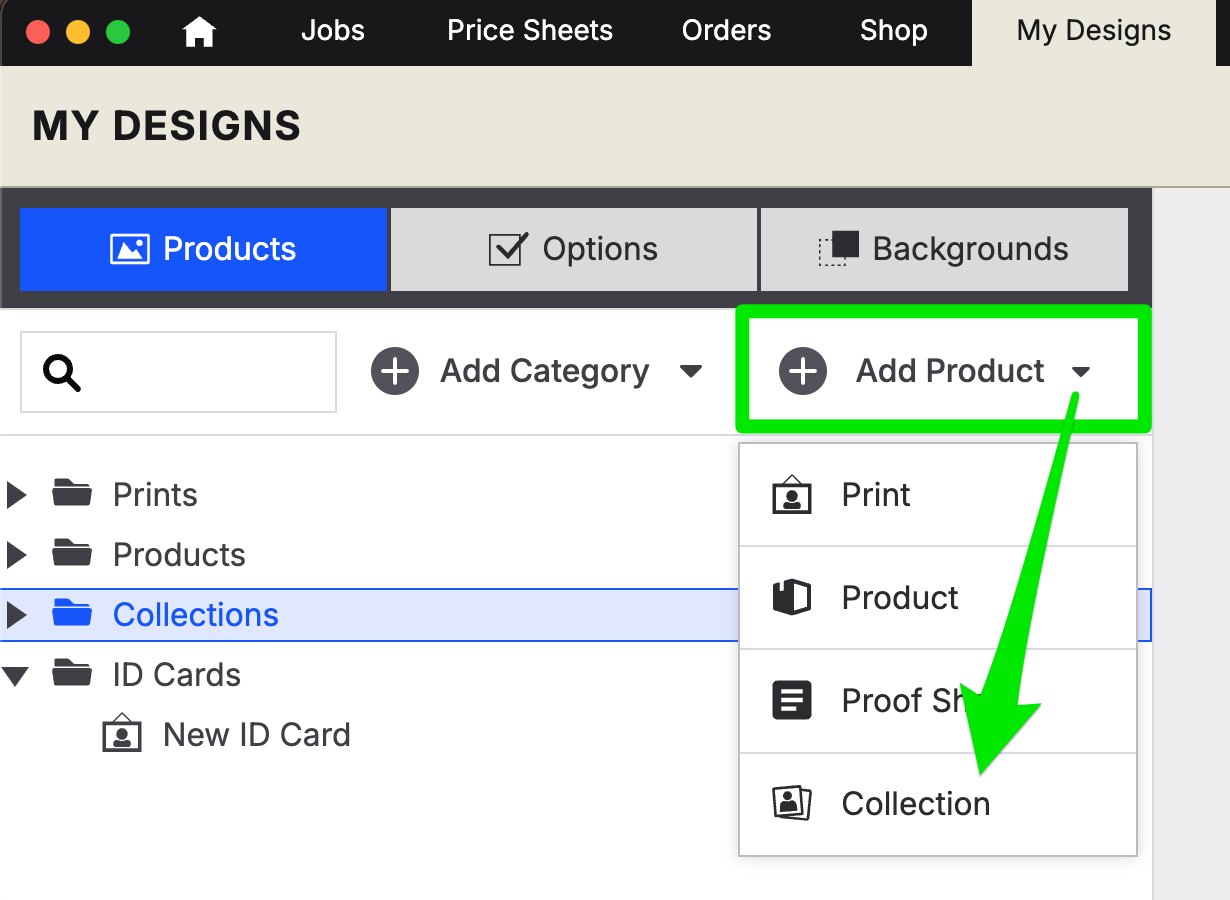Click the New ID Card portrait icon

pyautogui.click(x=122, y=734)
